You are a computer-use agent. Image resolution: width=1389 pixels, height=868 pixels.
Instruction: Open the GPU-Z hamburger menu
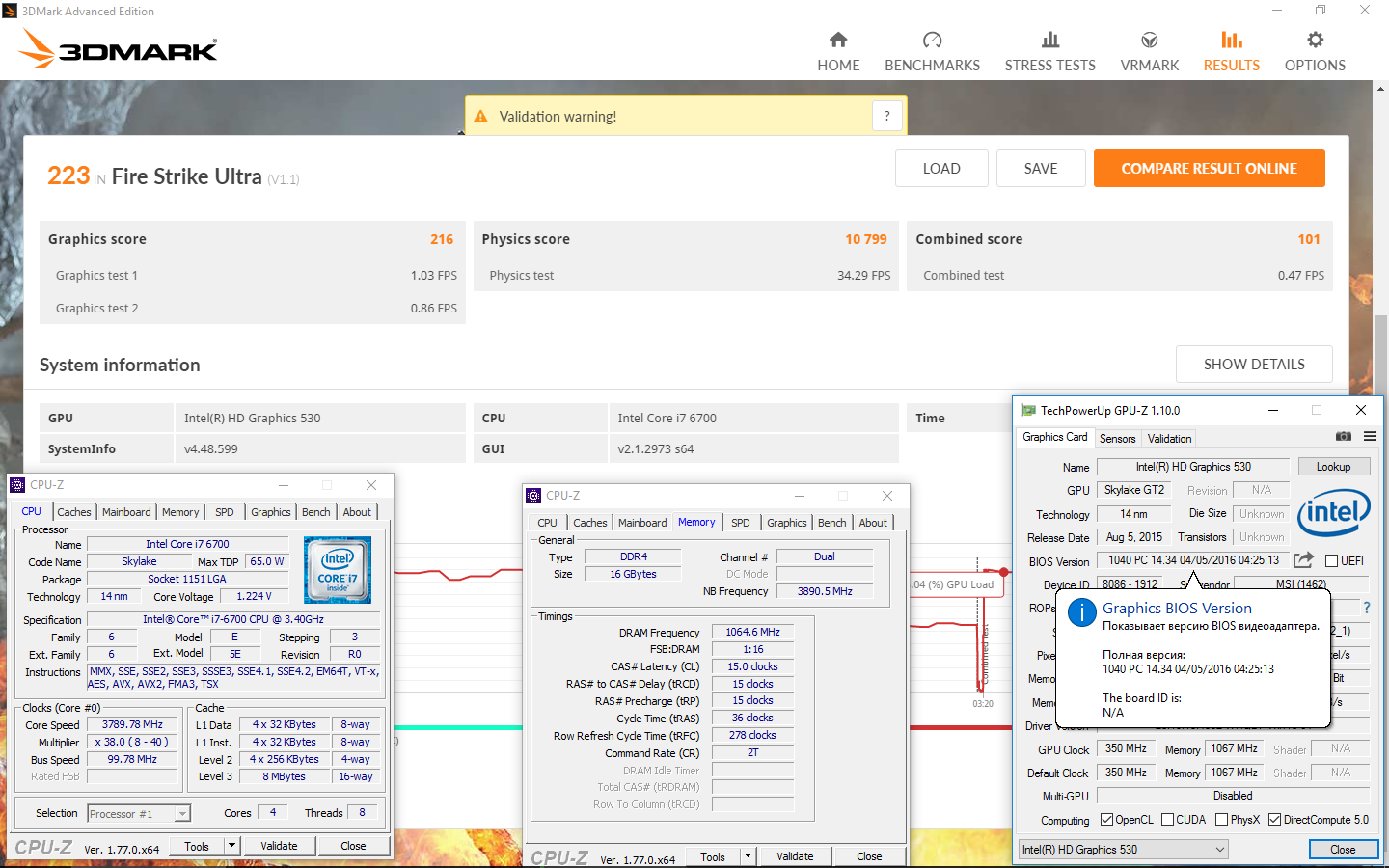coord(1370,437)
